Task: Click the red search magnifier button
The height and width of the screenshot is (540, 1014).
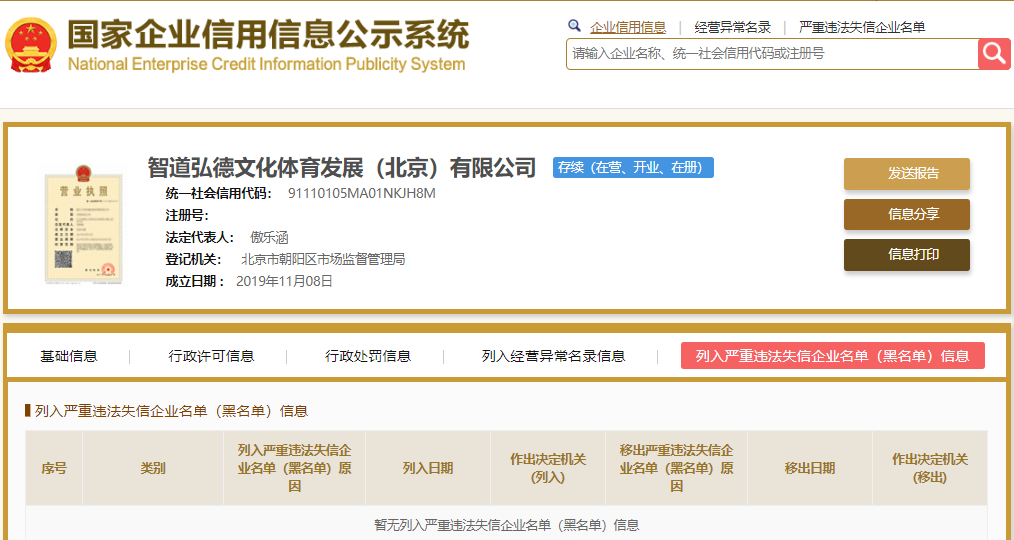Action: (x=994, y=54)
